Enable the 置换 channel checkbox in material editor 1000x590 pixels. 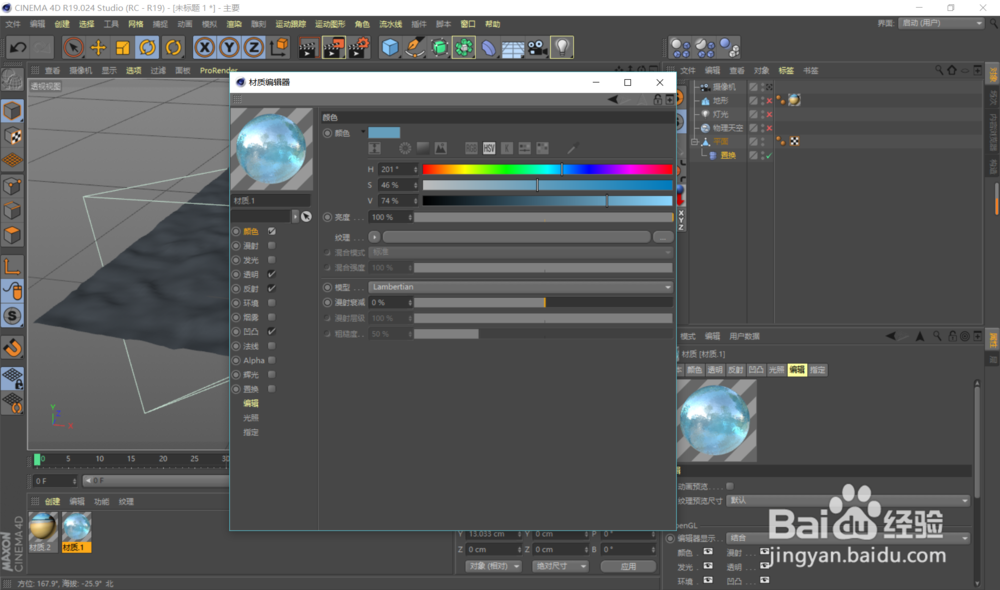tap(272, 389)
